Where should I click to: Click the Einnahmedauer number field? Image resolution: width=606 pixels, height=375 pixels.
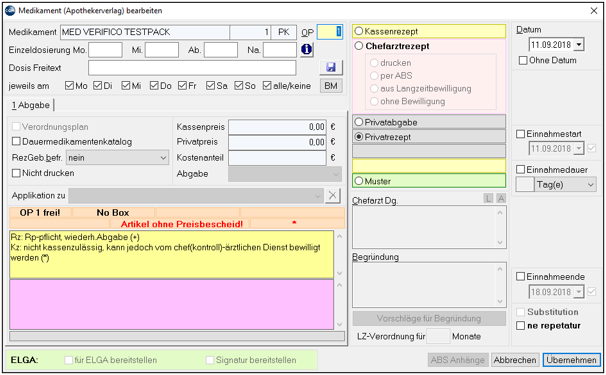(x=525, y=185)
